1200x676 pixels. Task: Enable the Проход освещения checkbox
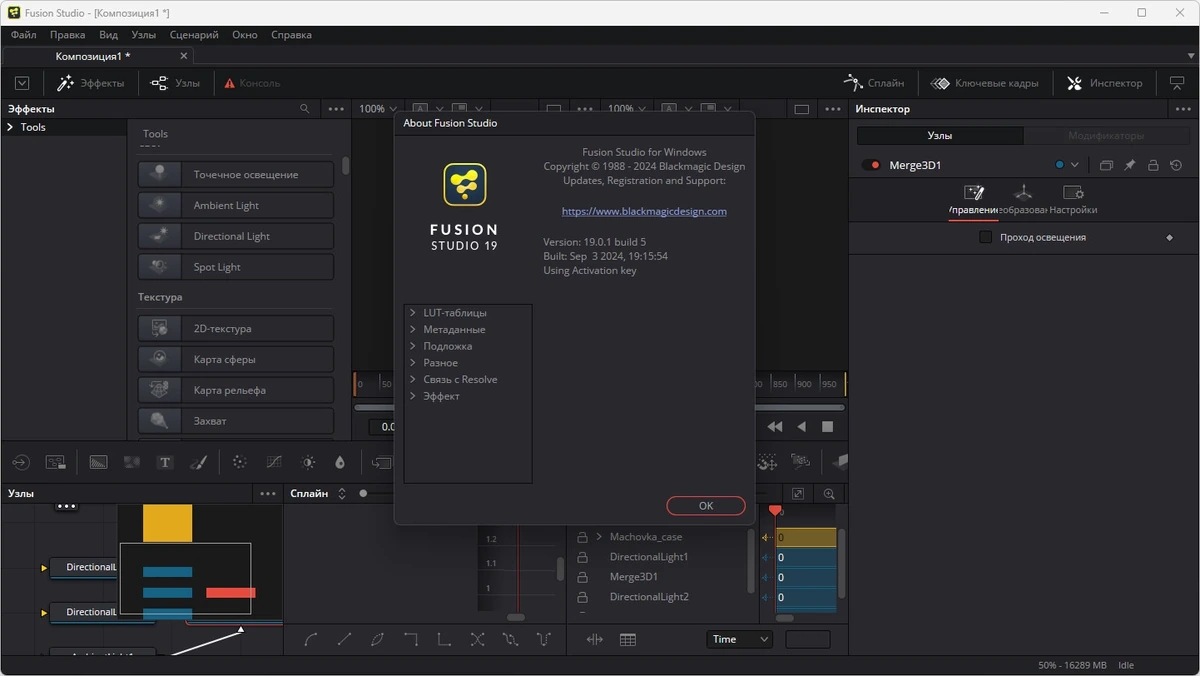pos(986,237)
